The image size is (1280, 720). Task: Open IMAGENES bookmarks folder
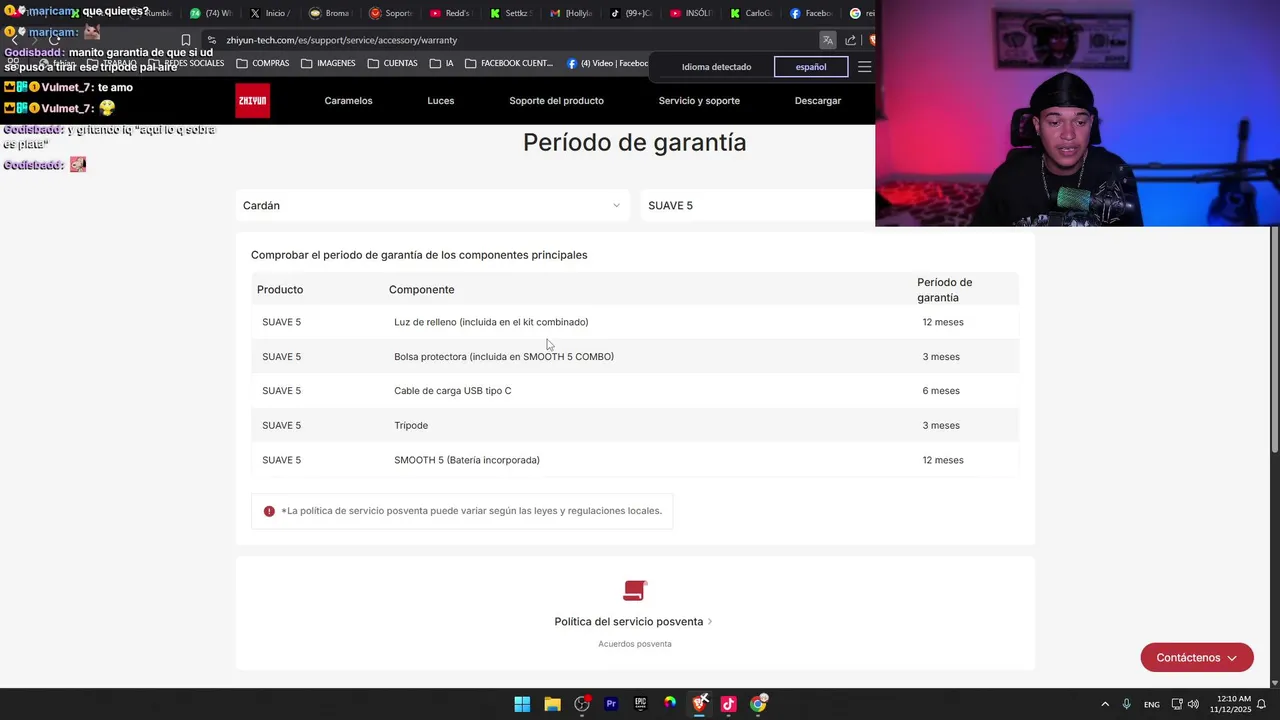(328, 63)
